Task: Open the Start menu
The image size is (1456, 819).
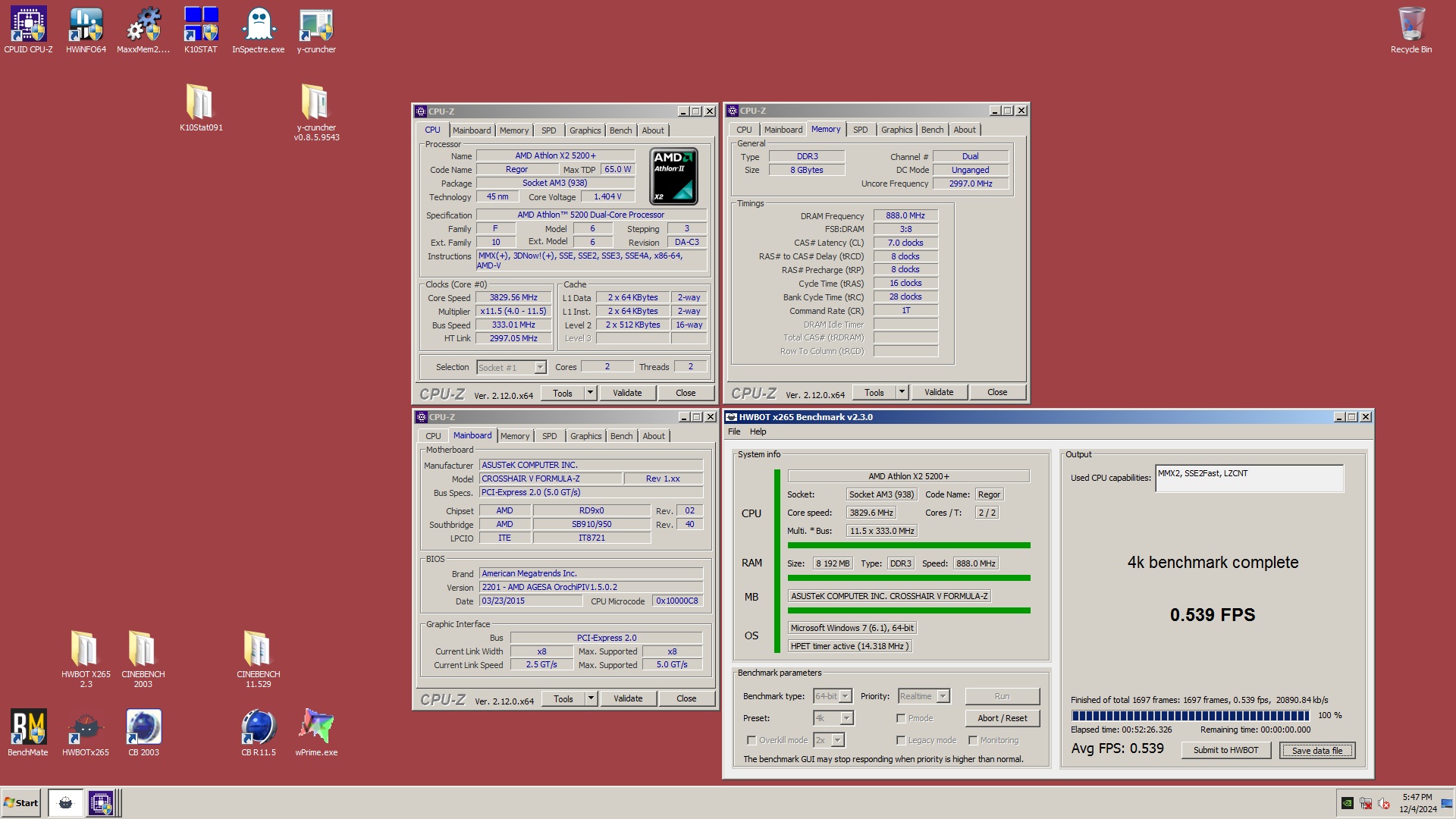Action: tap(21, 803)
